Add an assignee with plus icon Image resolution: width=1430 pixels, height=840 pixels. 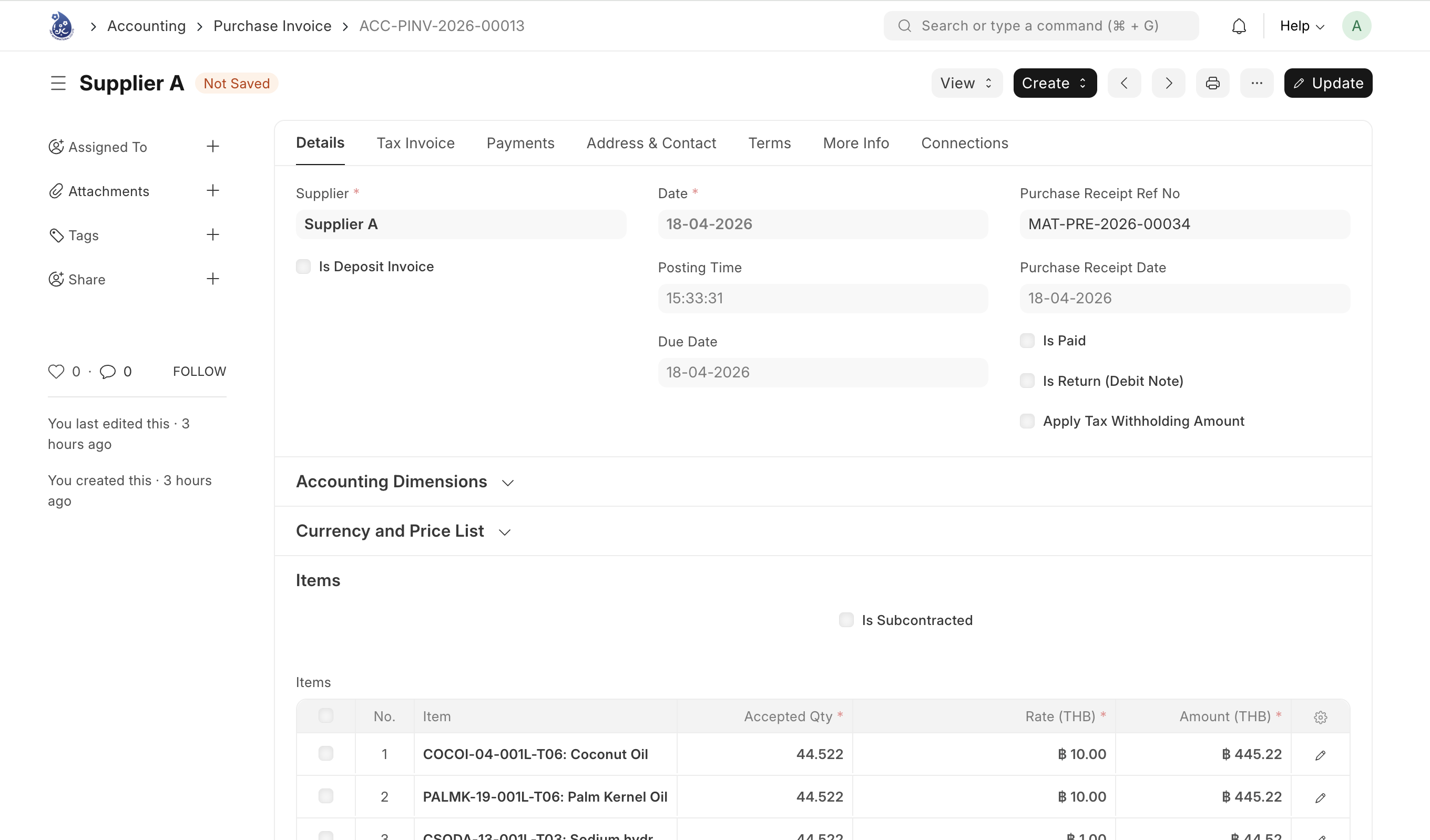pyautogui.click(x=213, y=147)
